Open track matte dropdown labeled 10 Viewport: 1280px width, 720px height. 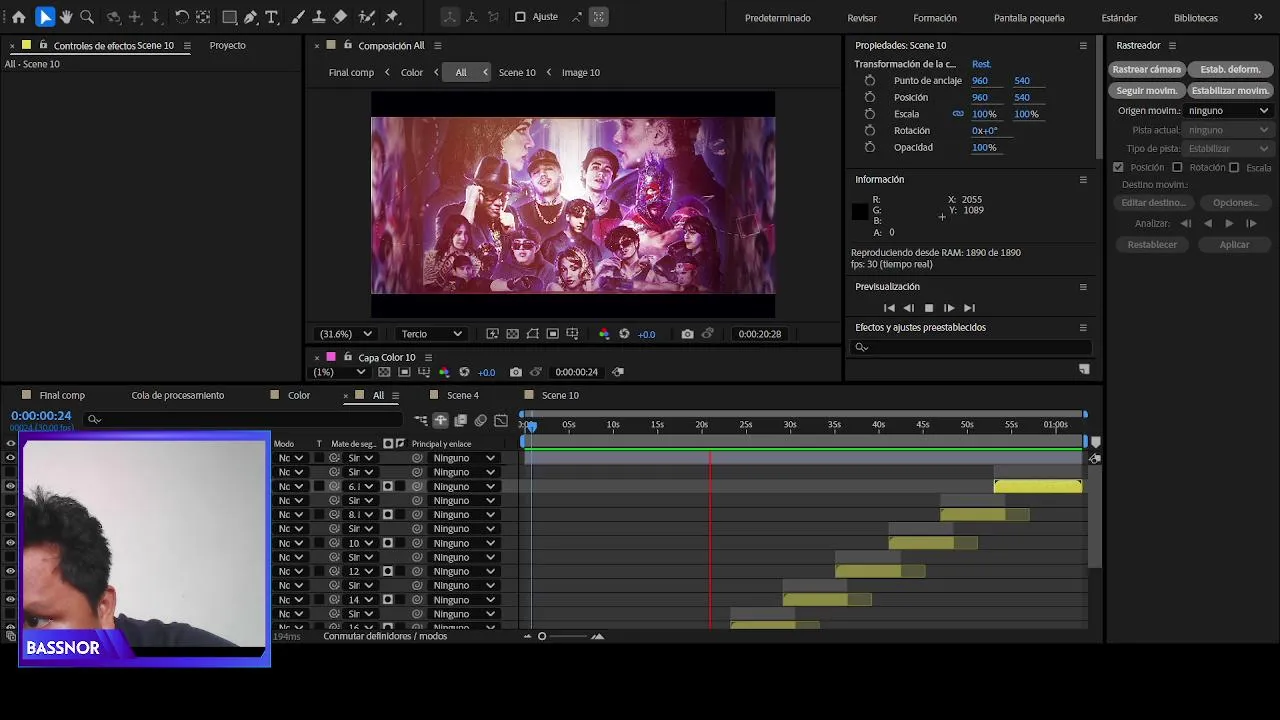click(360, 543)
